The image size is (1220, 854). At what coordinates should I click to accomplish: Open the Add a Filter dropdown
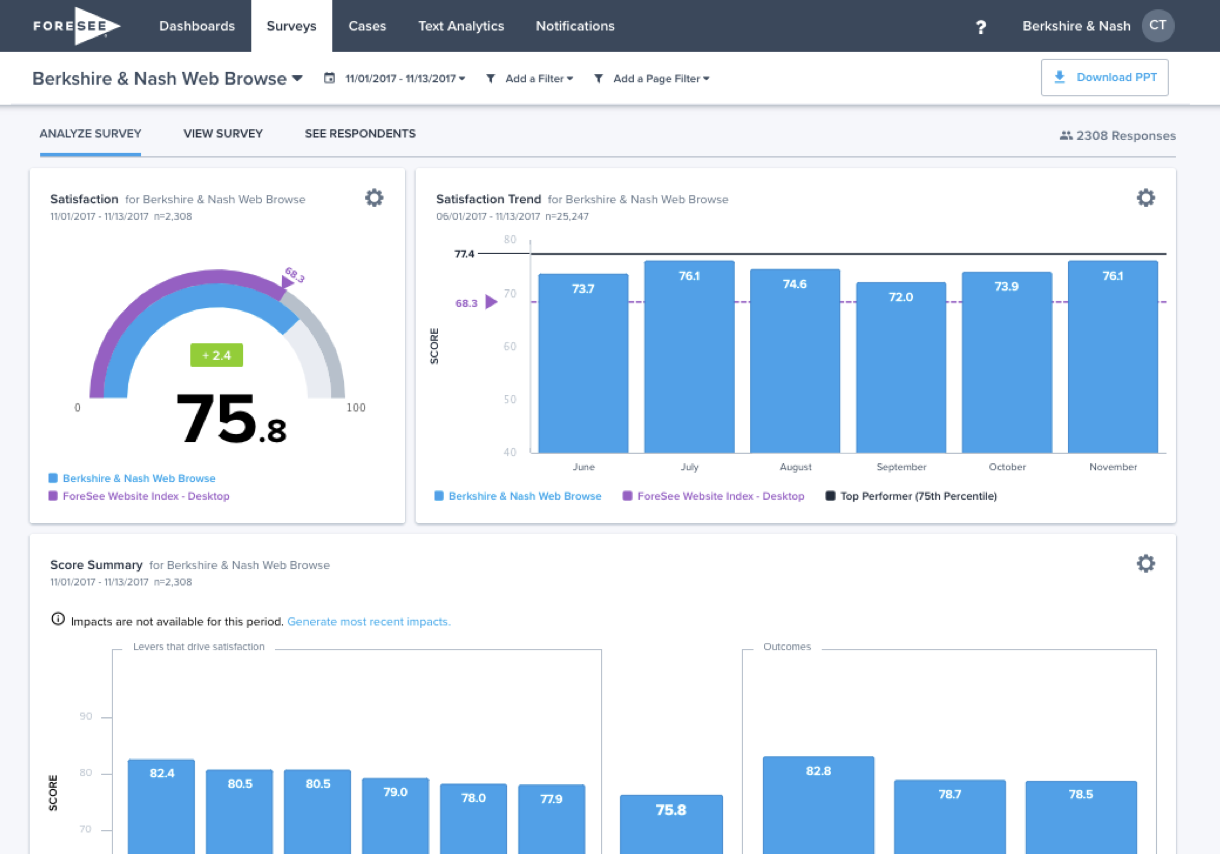tap(539, 78)
